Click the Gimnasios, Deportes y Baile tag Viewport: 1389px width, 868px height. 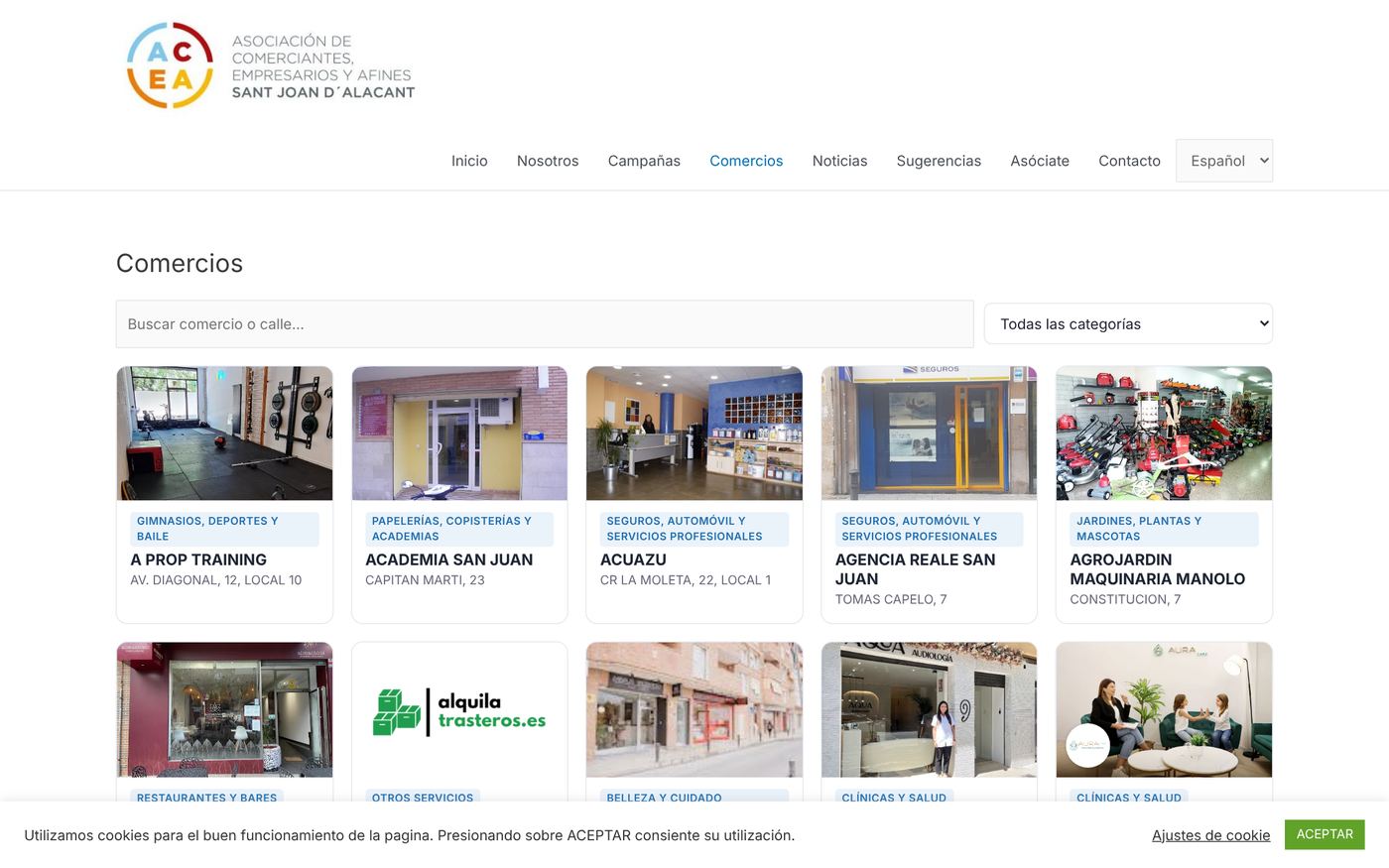coord(224,529)
